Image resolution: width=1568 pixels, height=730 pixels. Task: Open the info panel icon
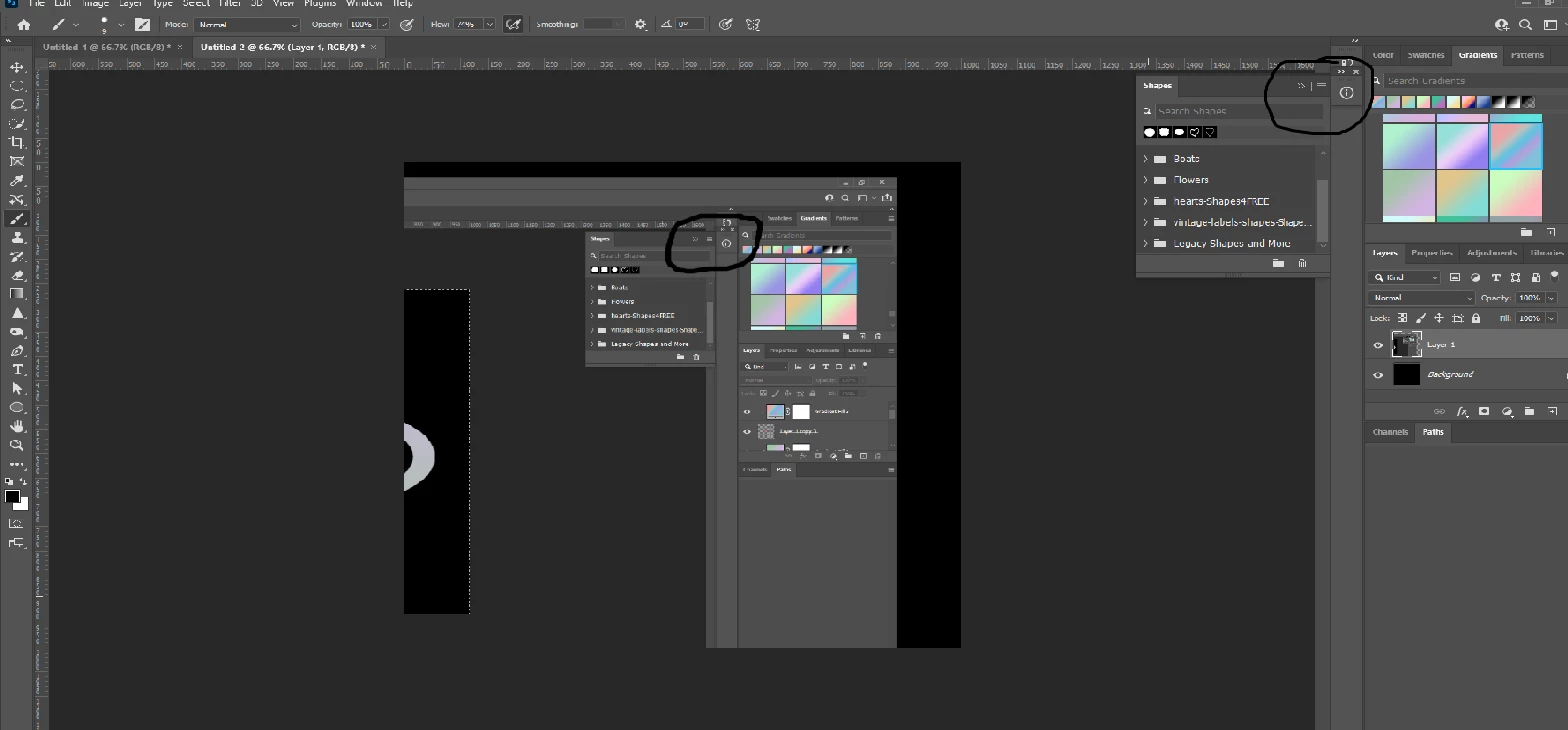pos(1346,93)
